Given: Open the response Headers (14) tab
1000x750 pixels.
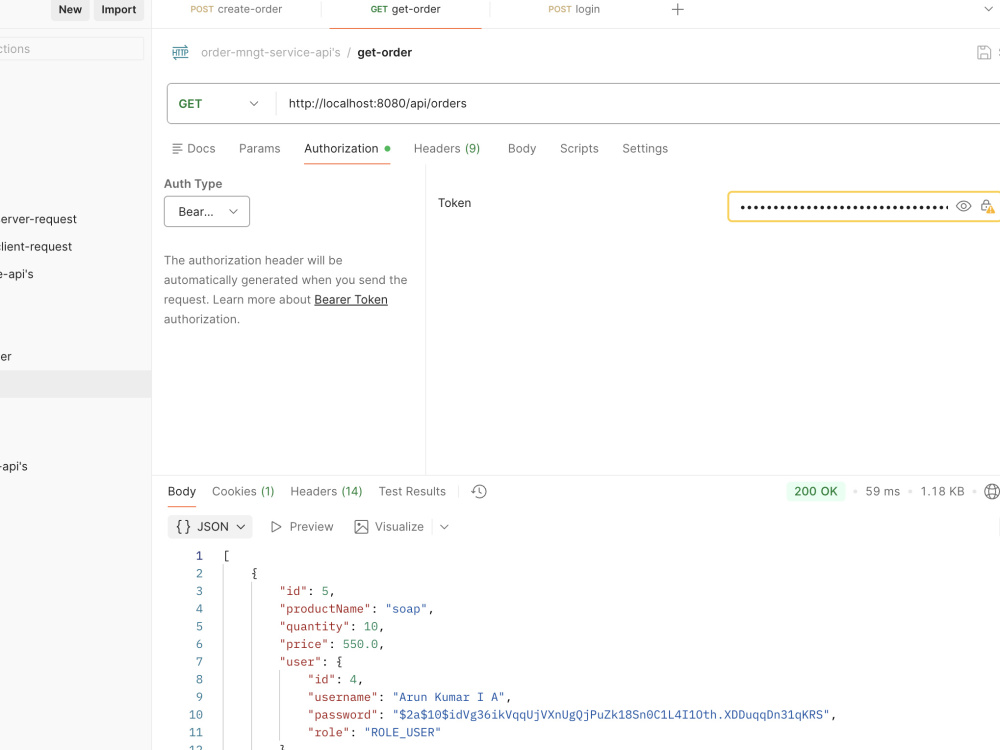Looking at the screenshot, I should 326,492.
